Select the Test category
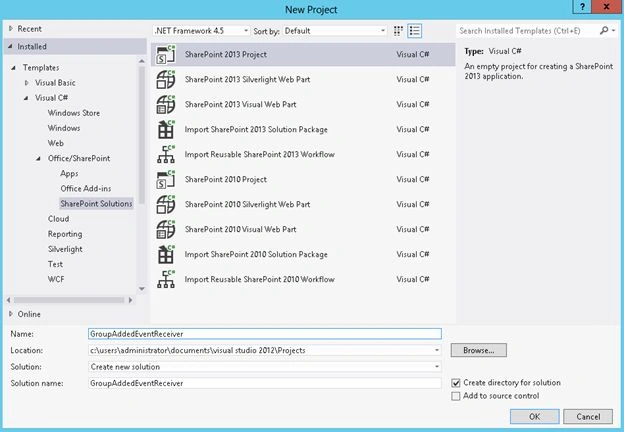This screenshot has height=432, width=624. (55, 264)
